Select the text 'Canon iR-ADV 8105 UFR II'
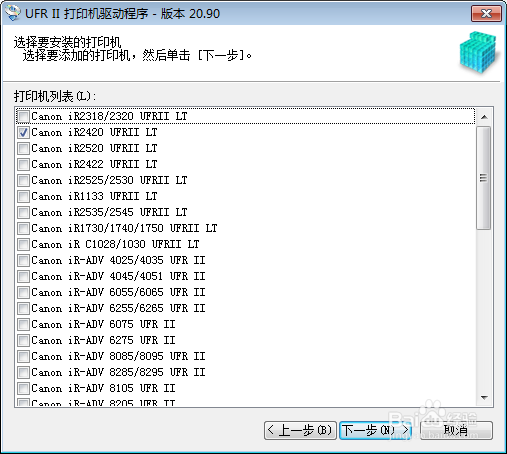 click(103, 388)
